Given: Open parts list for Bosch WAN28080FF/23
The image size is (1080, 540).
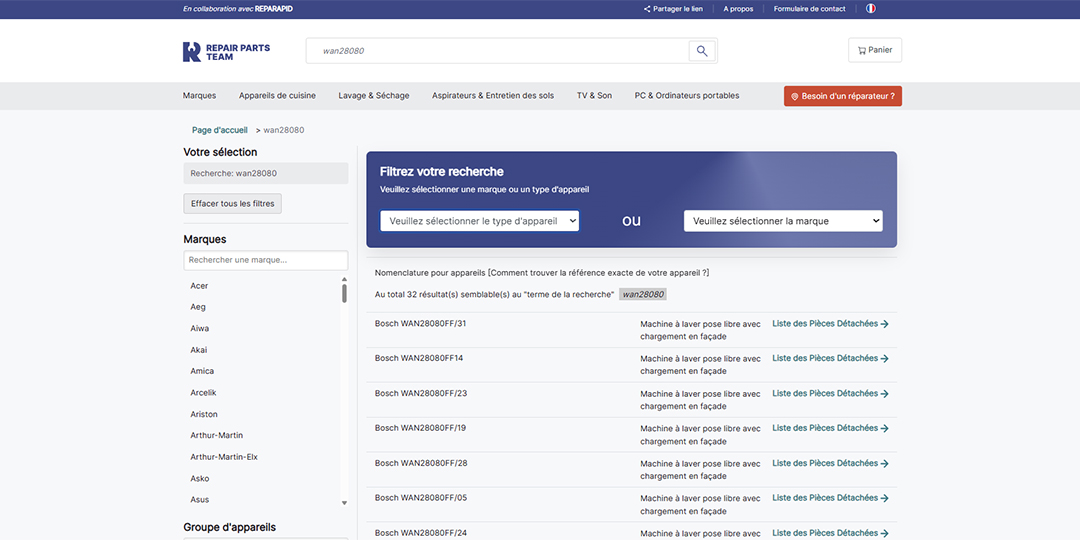Looking at the screenshot, I should click(824, 394).
